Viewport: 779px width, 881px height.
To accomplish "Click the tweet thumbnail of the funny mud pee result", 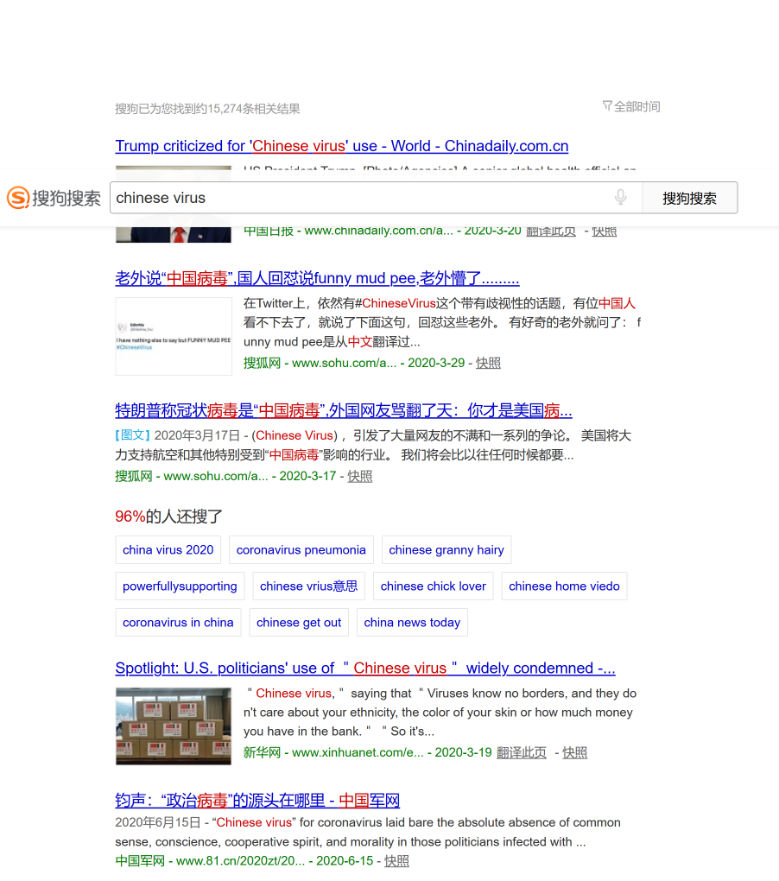I will pyautogui.click(x=174, y=336).
